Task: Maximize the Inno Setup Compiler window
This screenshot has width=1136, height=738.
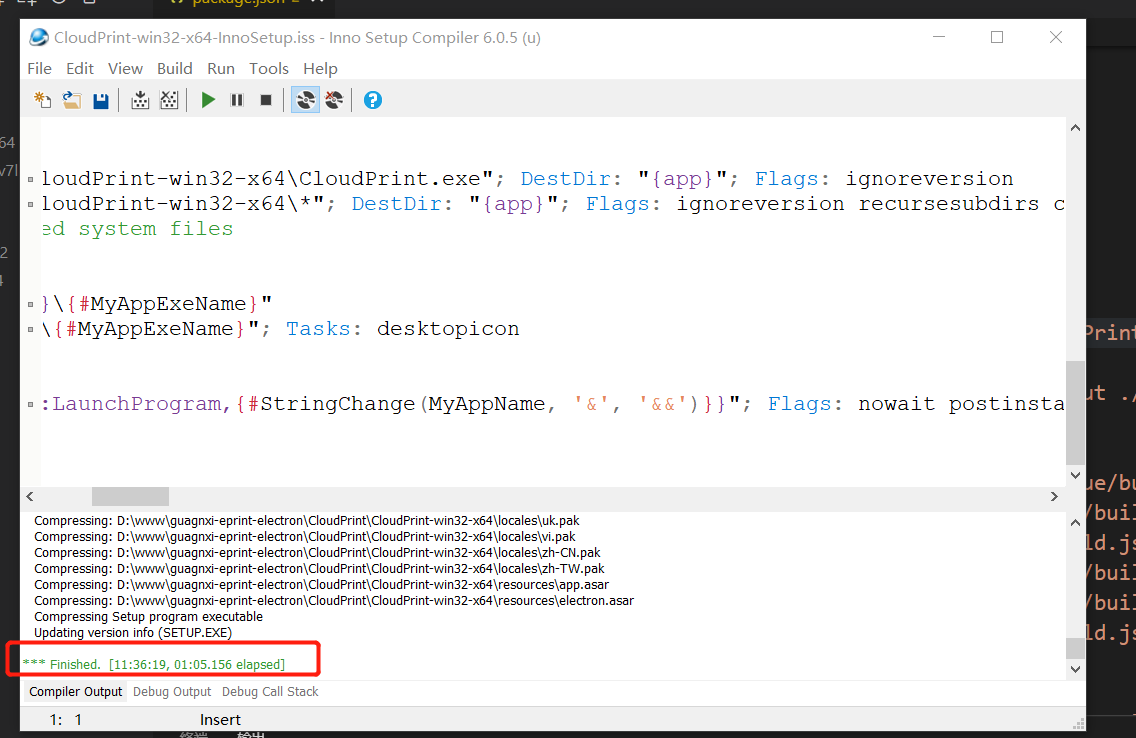Action: pos(997,37)
